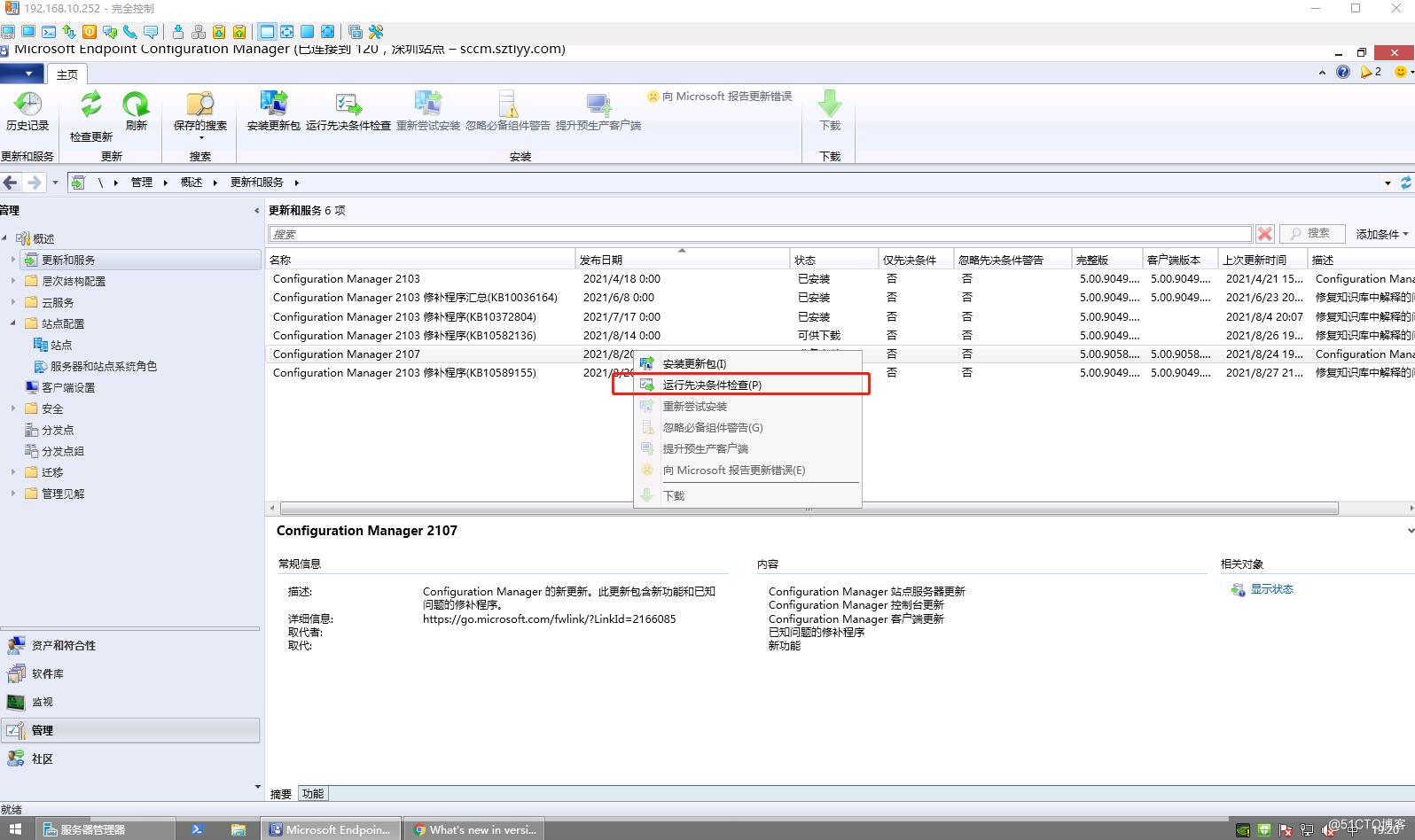This screenshot has height=840, width=1415.
Task: Choose 重新尝试安装 in context menu
Action: (747, 406)
